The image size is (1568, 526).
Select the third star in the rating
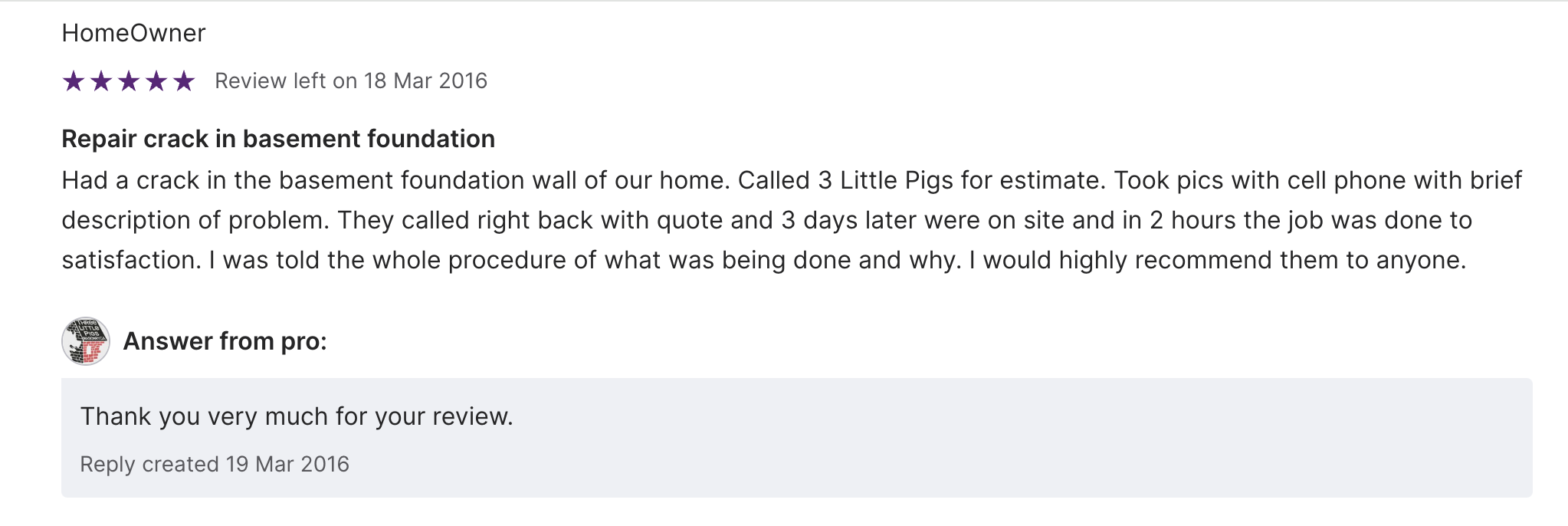coord(129,81)
